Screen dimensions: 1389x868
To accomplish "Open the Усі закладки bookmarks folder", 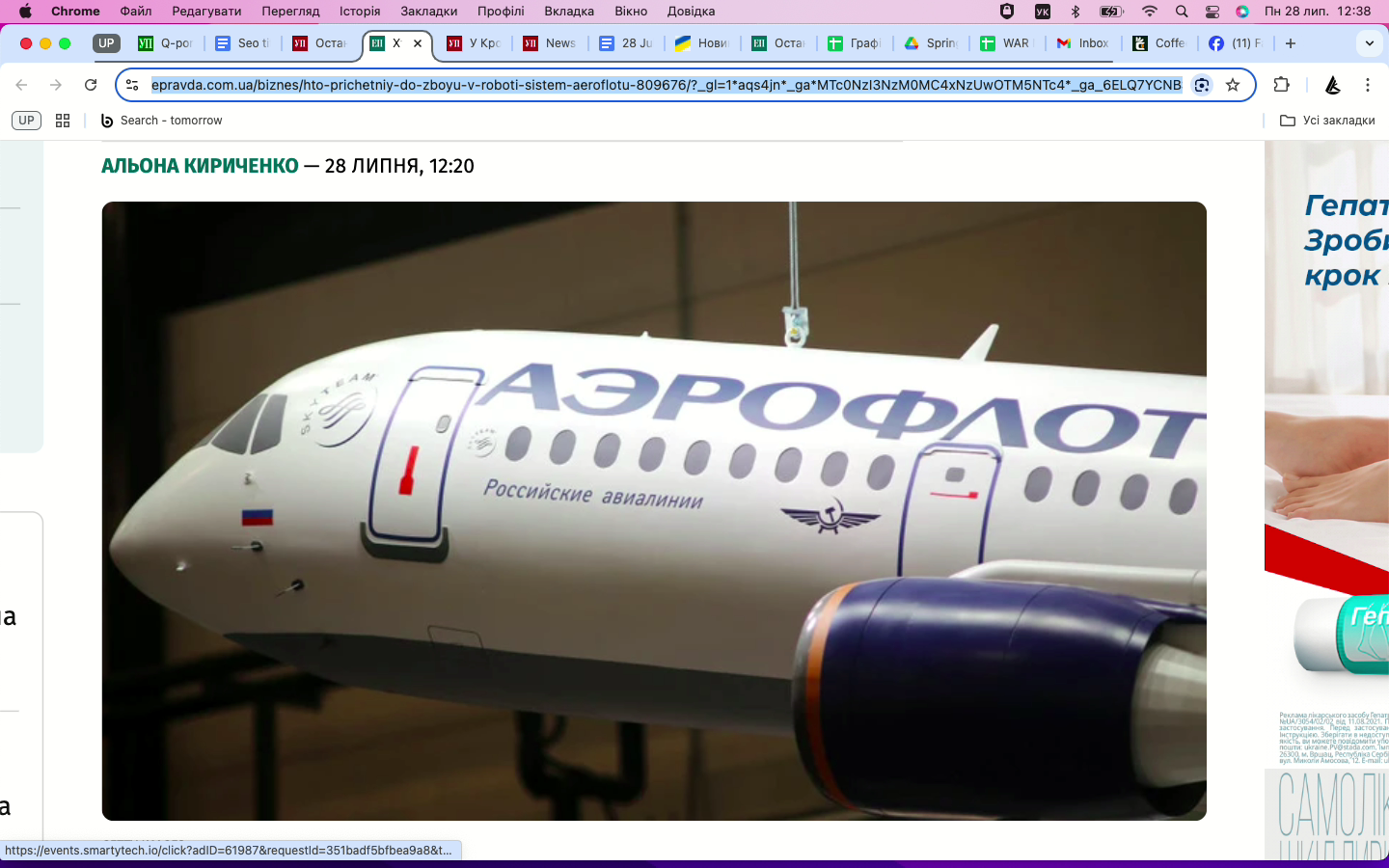I will [x=1327, y=121].
